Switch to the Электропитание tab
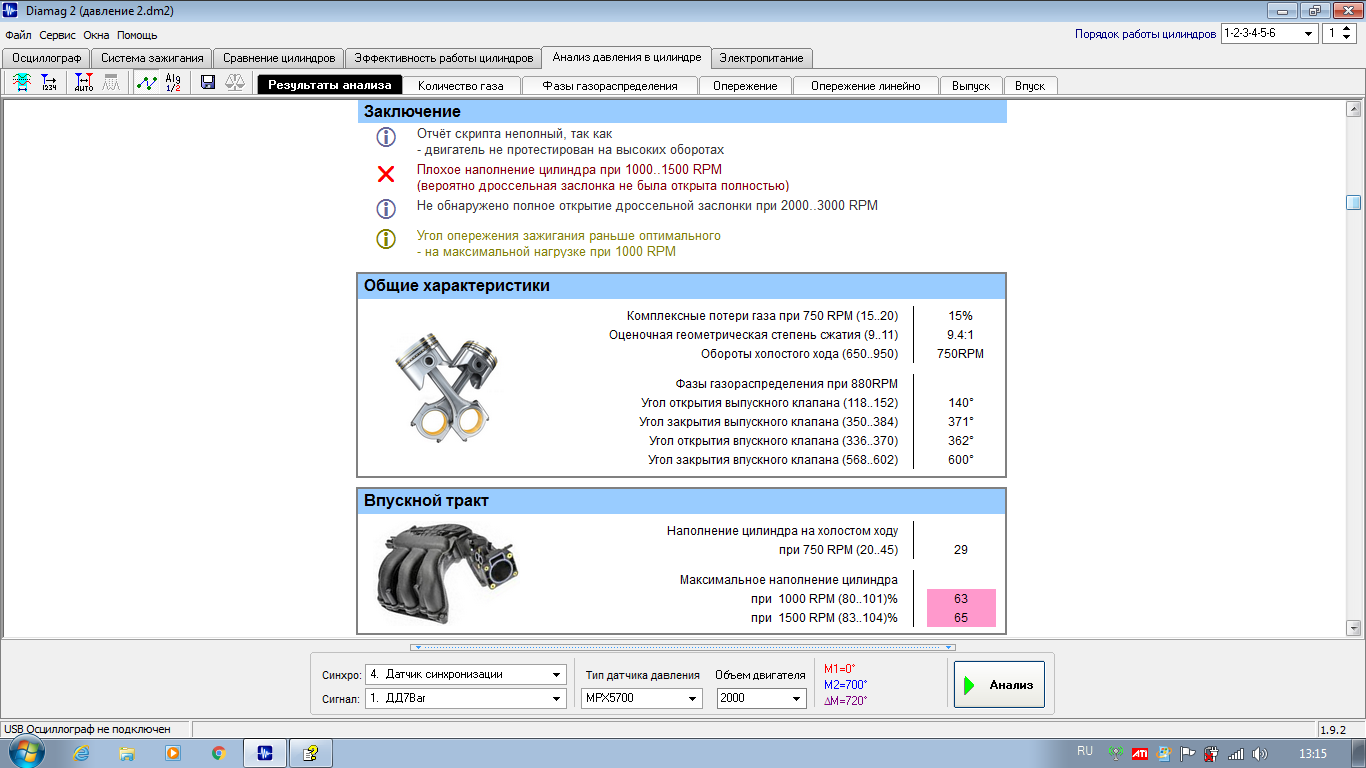 tap(761, 58)
